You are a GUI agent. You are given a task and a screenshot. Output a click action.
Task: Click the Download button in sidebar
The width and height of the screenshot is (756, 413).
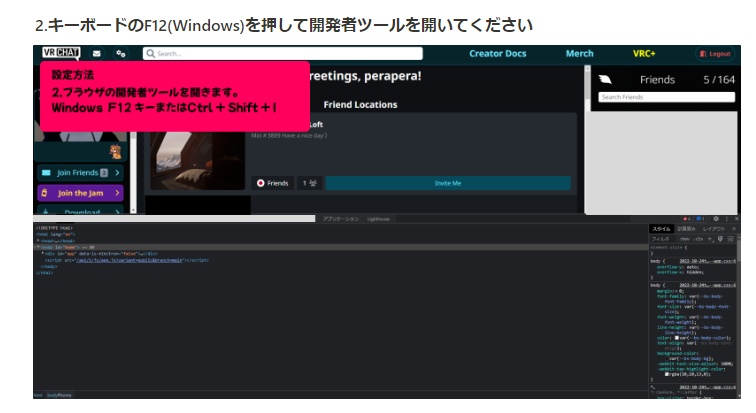tap(80, 211)
